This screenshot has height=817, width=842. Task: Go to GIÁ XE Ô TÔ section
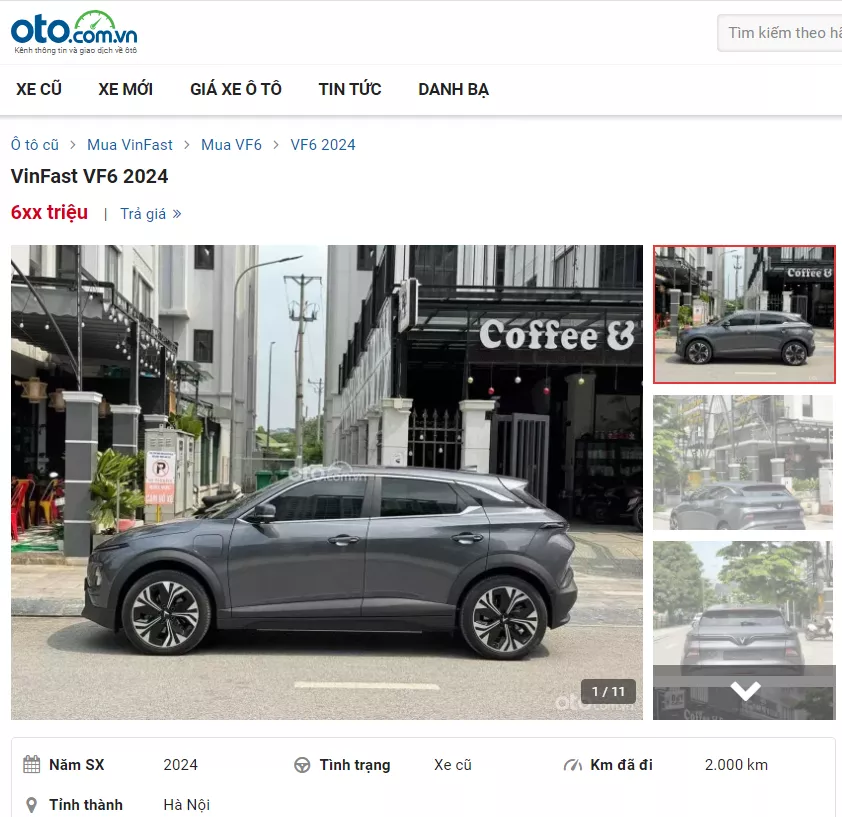click(x=236, y=89)
